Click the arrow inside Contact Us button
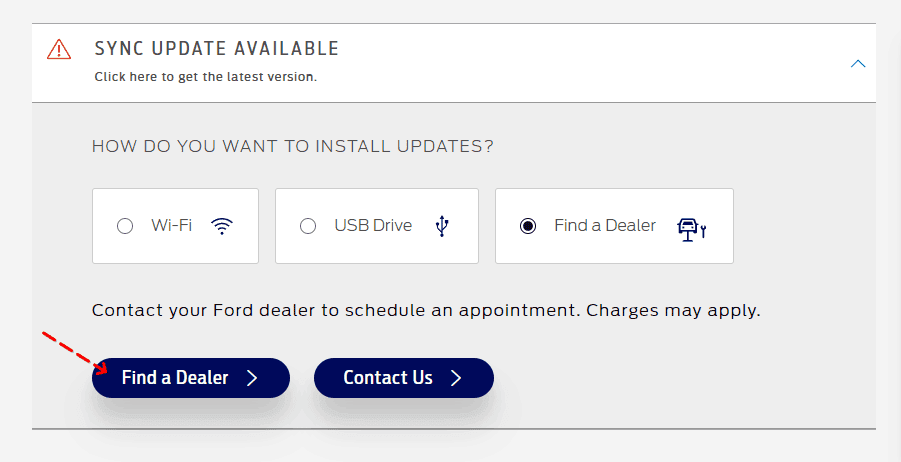Viewport: 901px width, 462px height. (456, 378)
